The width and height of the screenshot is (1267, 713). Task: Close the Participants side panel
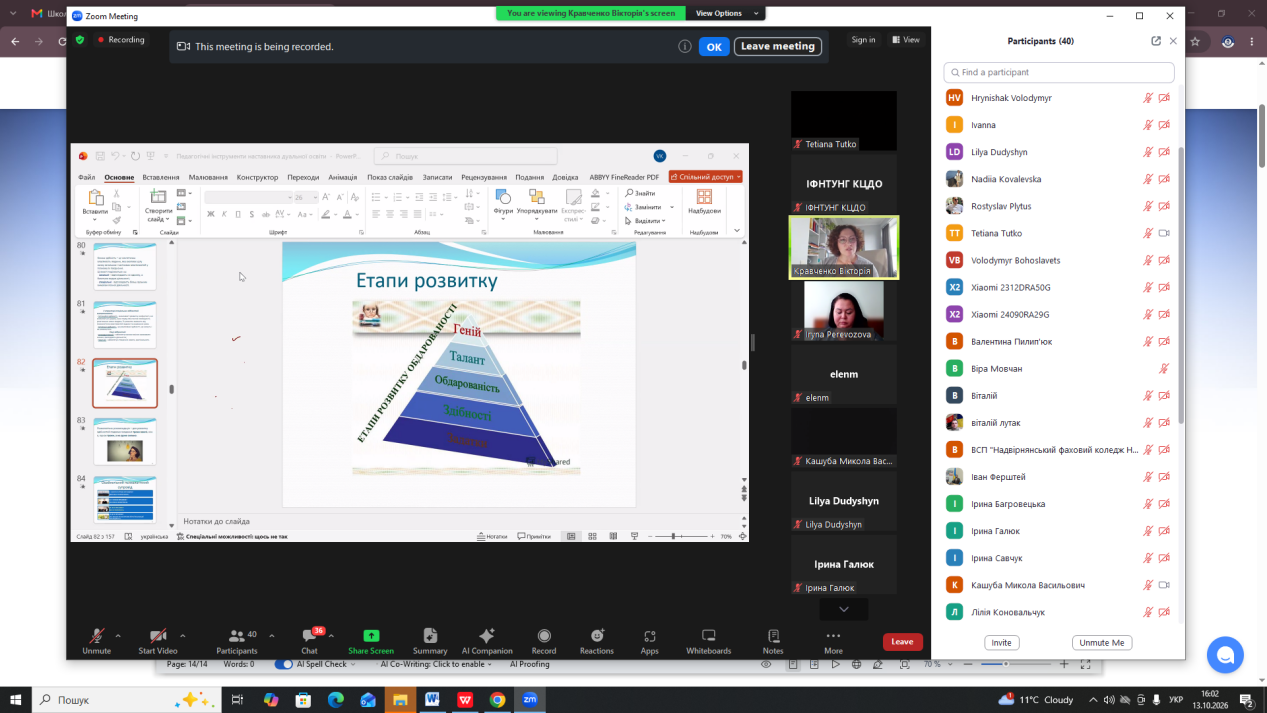1173,41
